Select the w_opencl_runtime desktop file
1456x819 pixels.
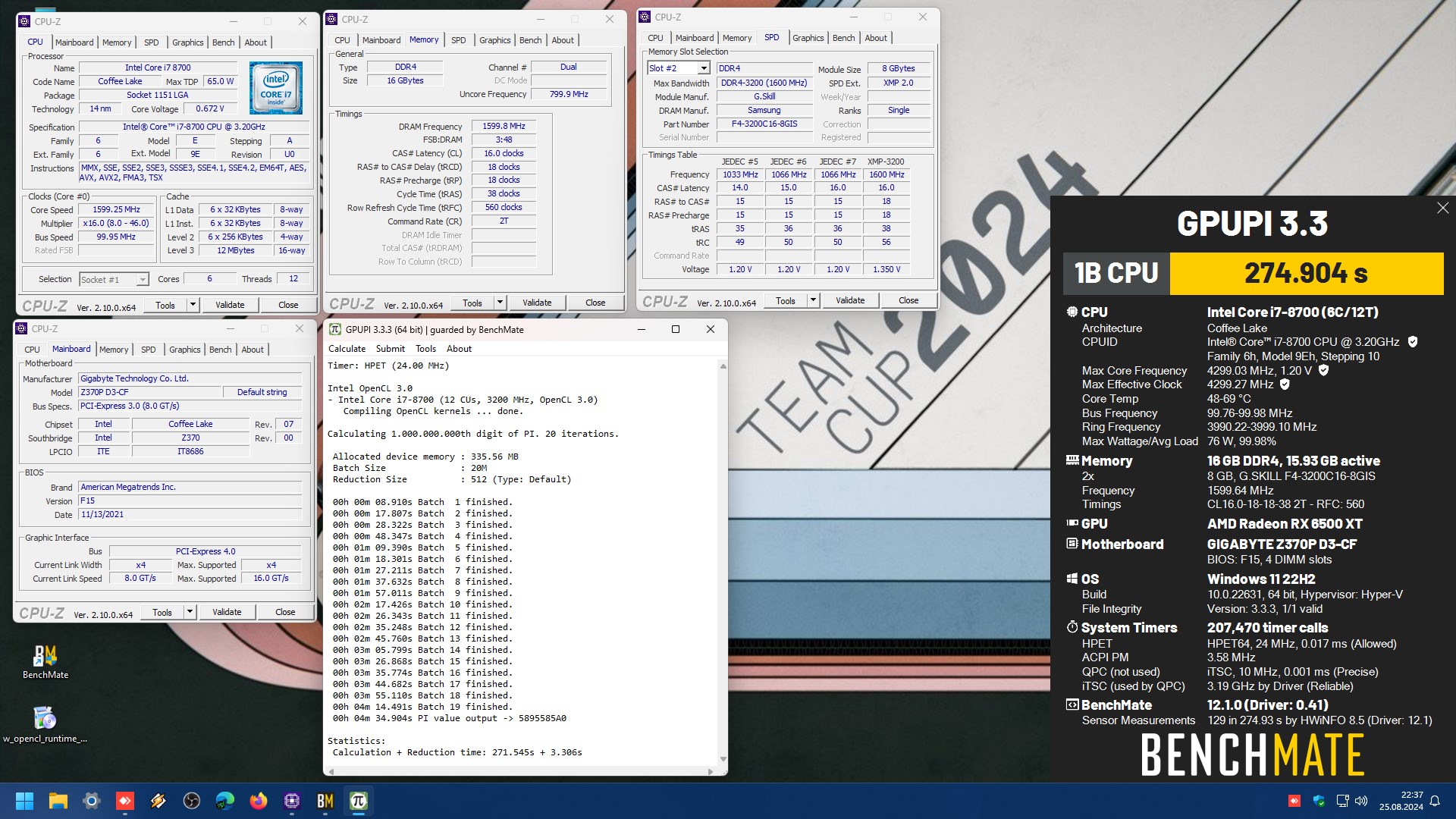(45, 724)
